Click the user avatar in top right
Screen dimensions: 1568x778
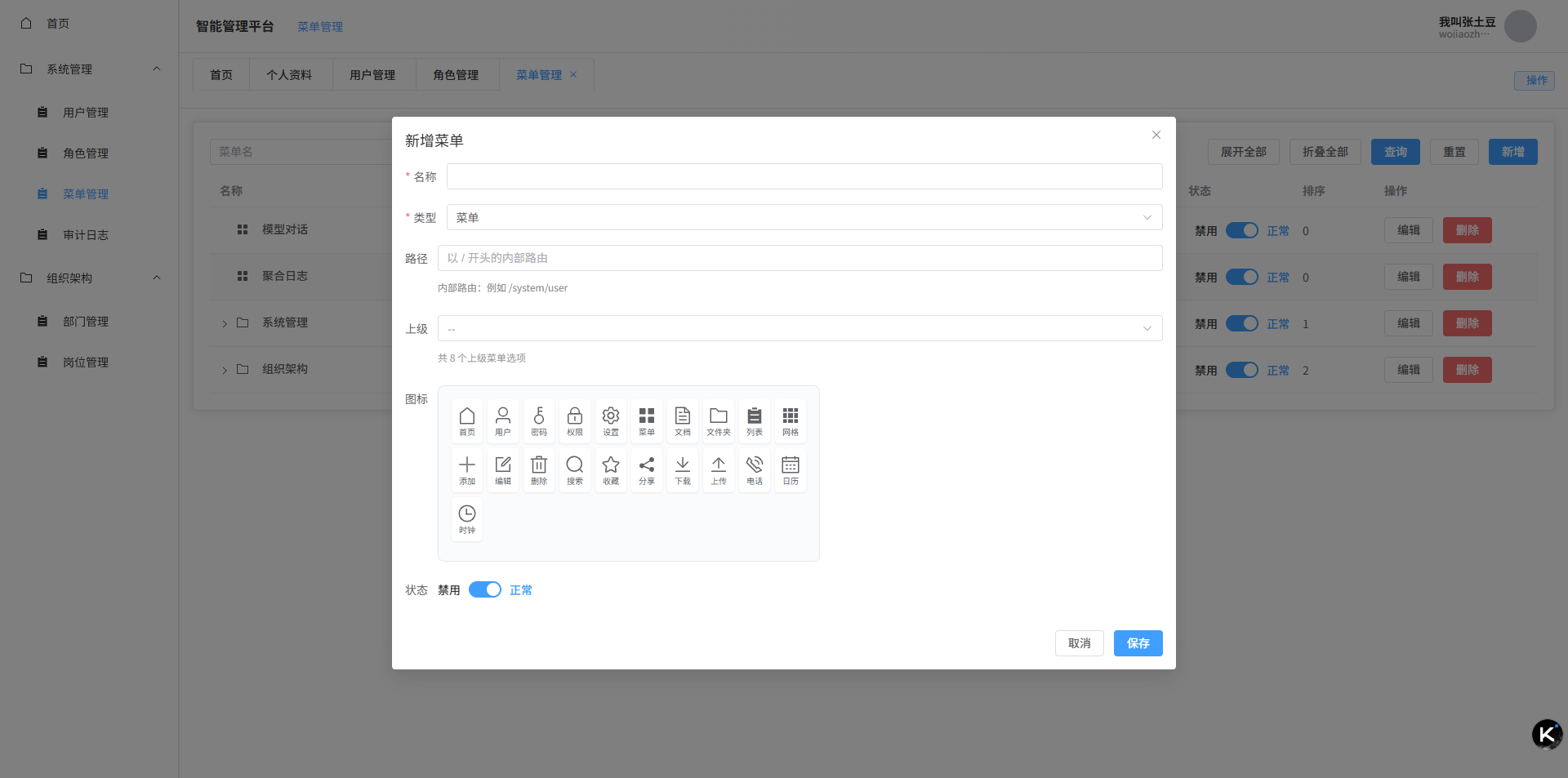(x=1521, y=26)
